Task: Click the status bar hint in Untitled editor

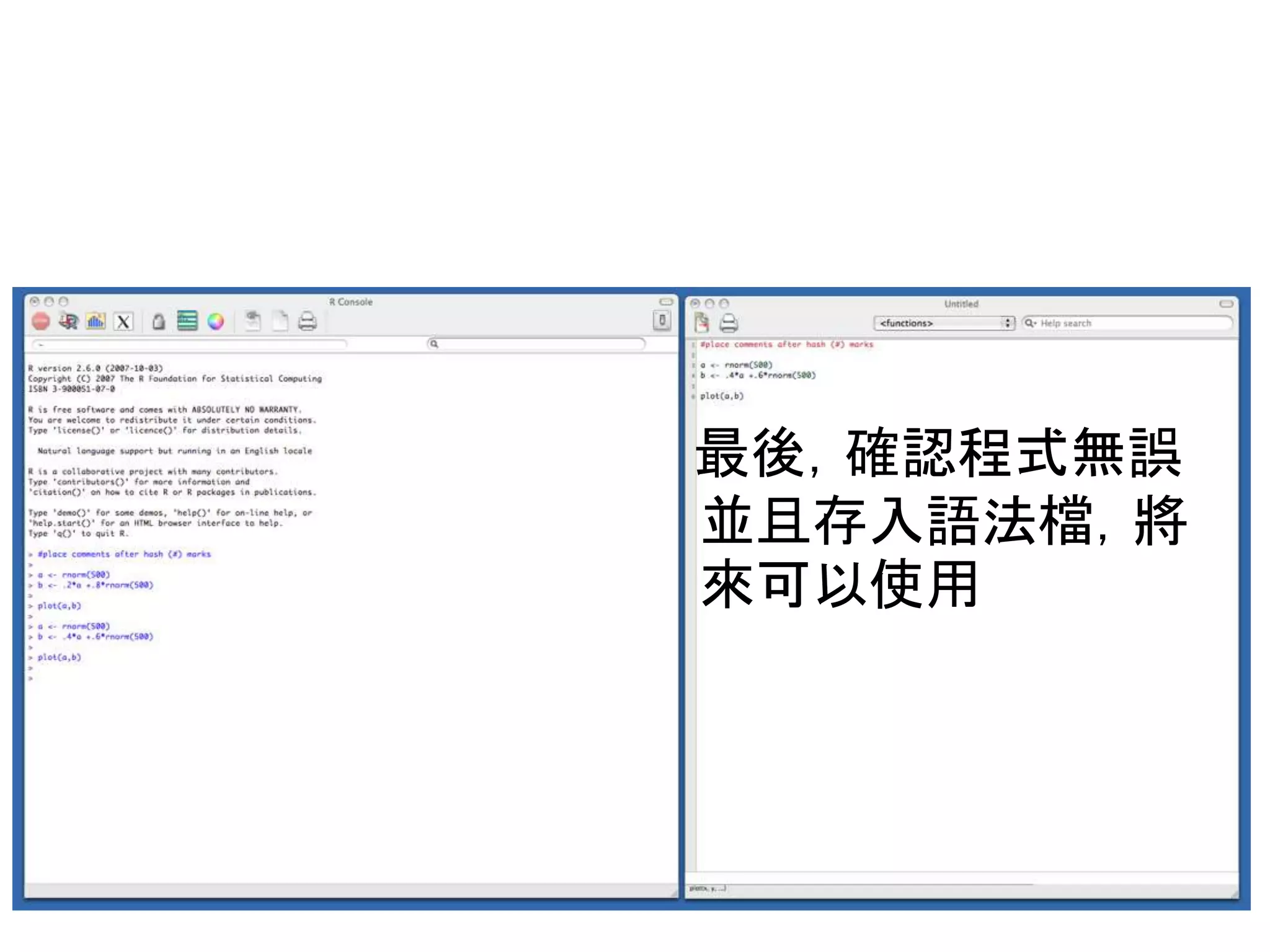Action: tap(707, 888)
